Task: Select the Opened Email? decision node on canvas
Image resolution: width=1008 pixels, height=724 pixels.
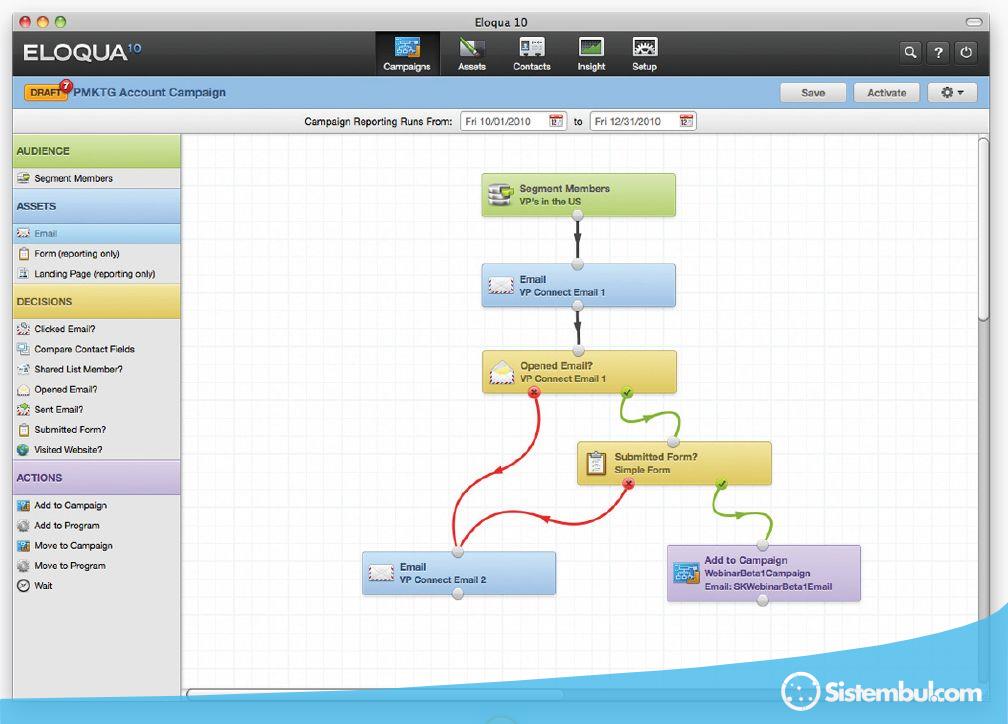Action: point(579,372)
